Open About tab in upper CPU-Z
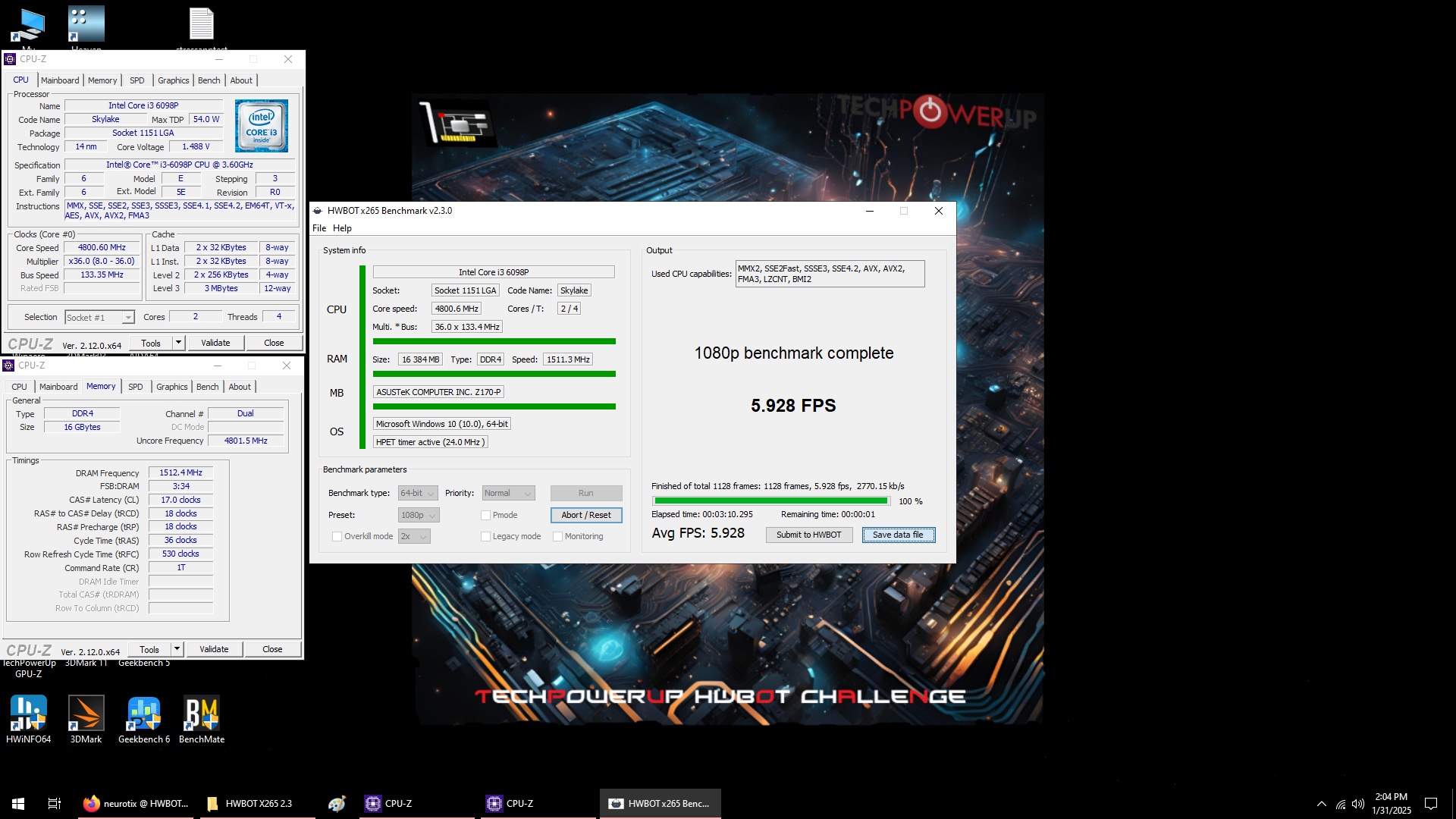Image resolution: width=1456 pixels, height=819 pixels. coord(241,80)
